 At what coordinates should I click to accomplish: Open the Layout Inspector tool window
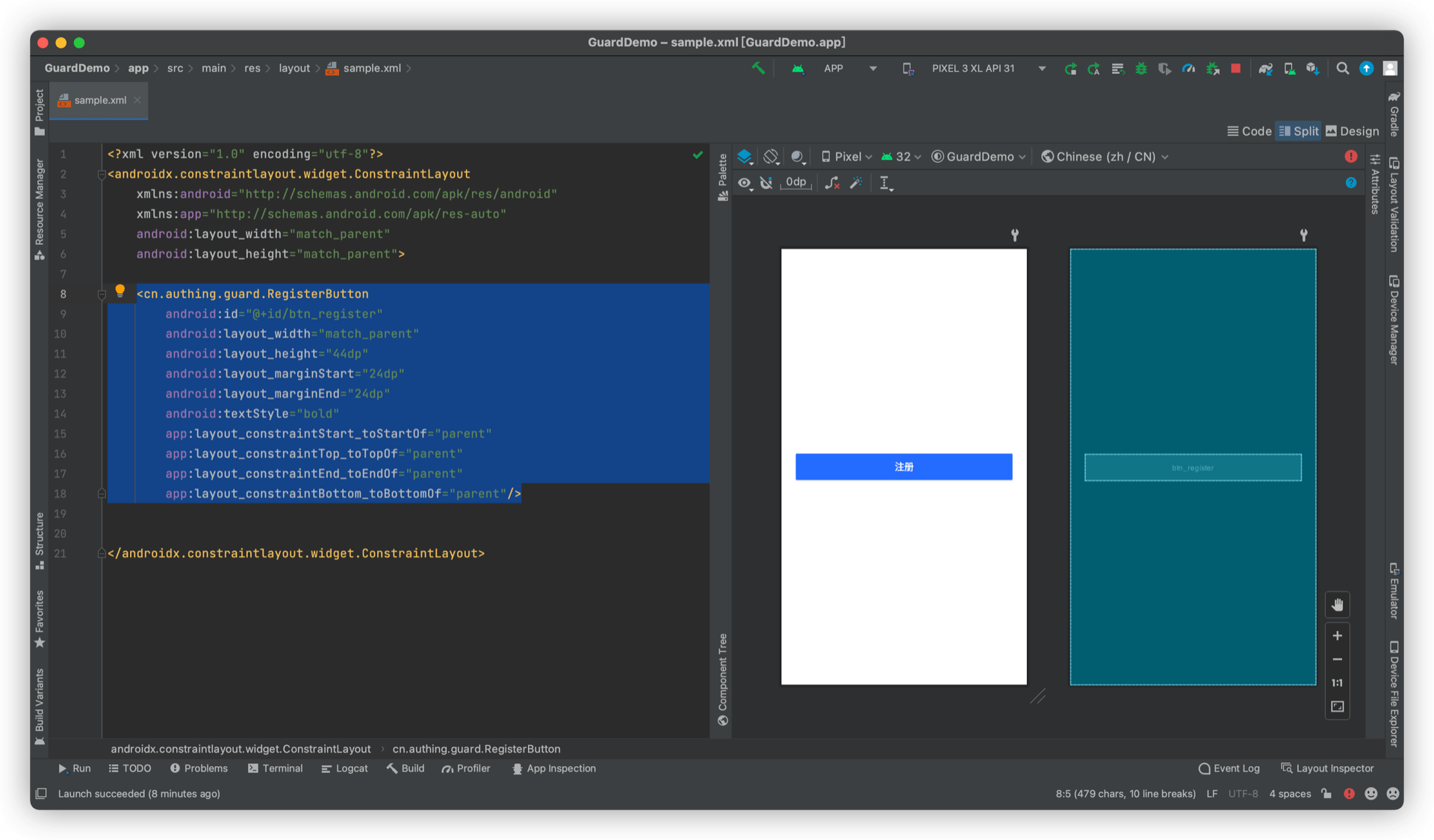[x=1327, y=768]
